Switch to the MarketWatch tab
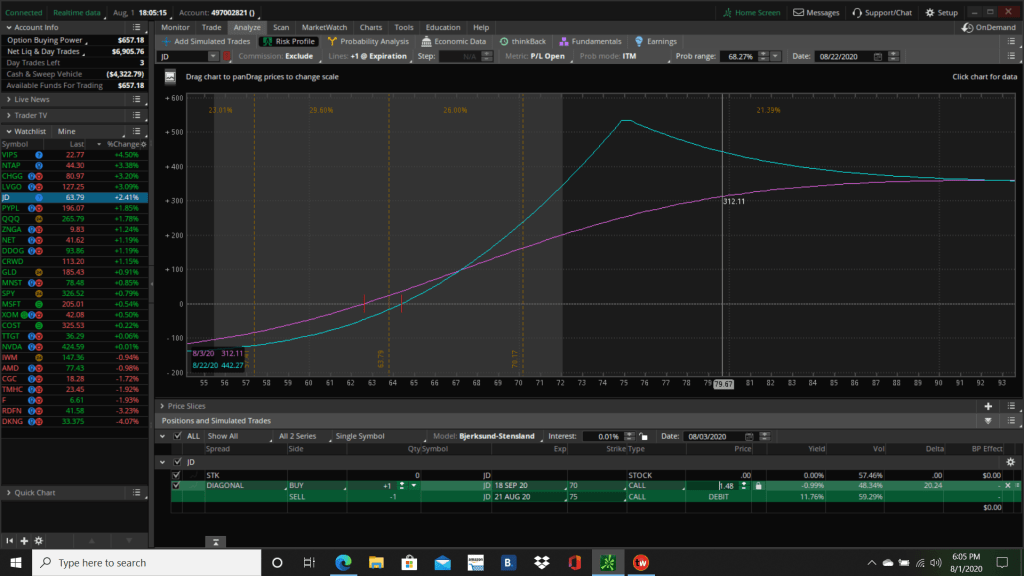Image resolution: width=1024 pixels, height=576 pixels. 325,27
